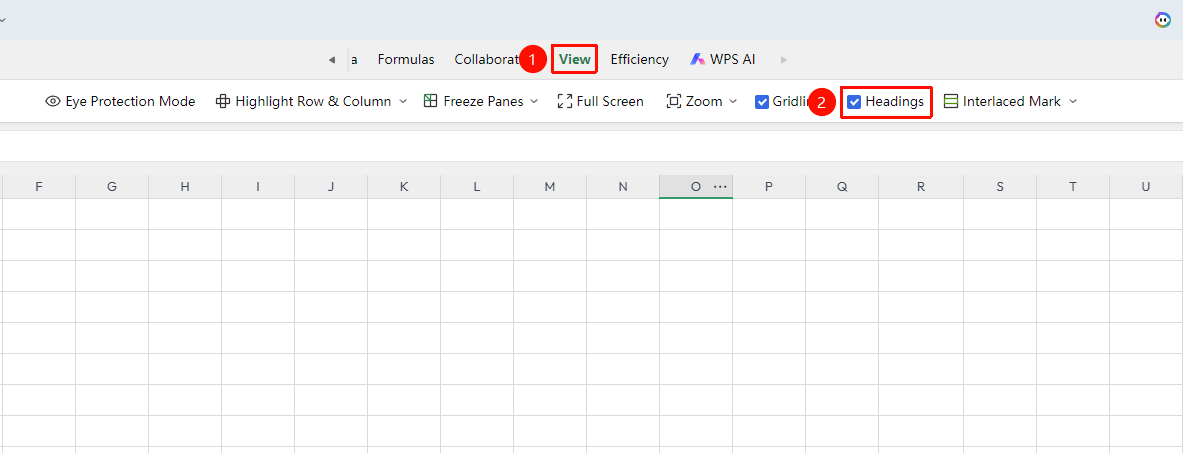Expand the Zoom dropdown arrow

[x=733, y=101]
